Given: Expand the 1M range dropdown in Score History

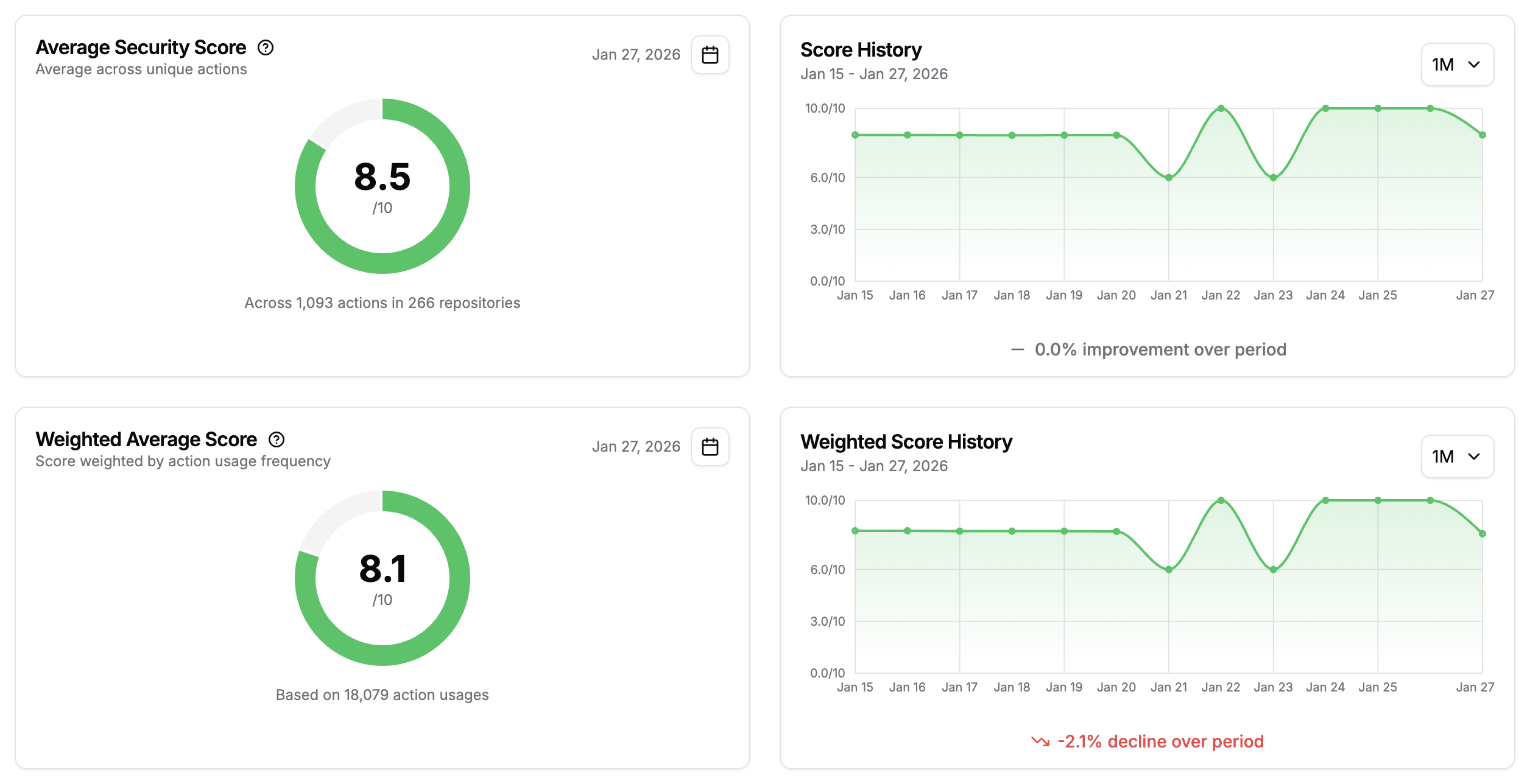Looking at the screenshot, I should [1456, 65].
